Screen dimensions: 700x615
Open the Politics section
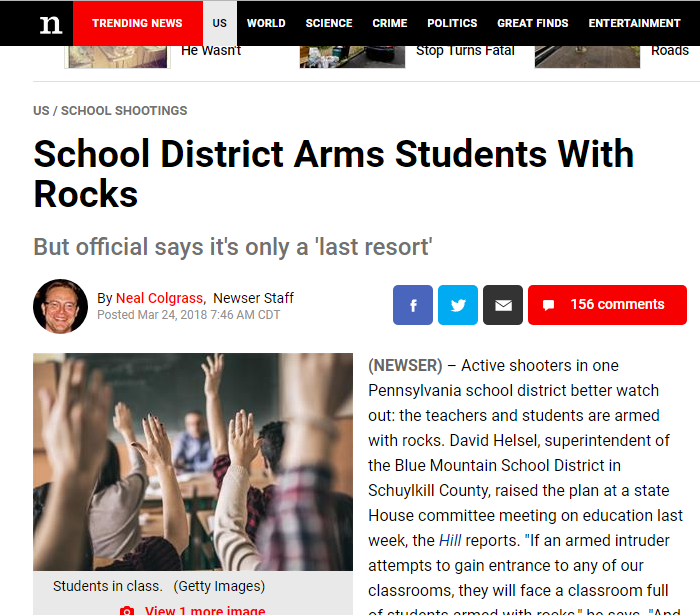coord(452,23)
